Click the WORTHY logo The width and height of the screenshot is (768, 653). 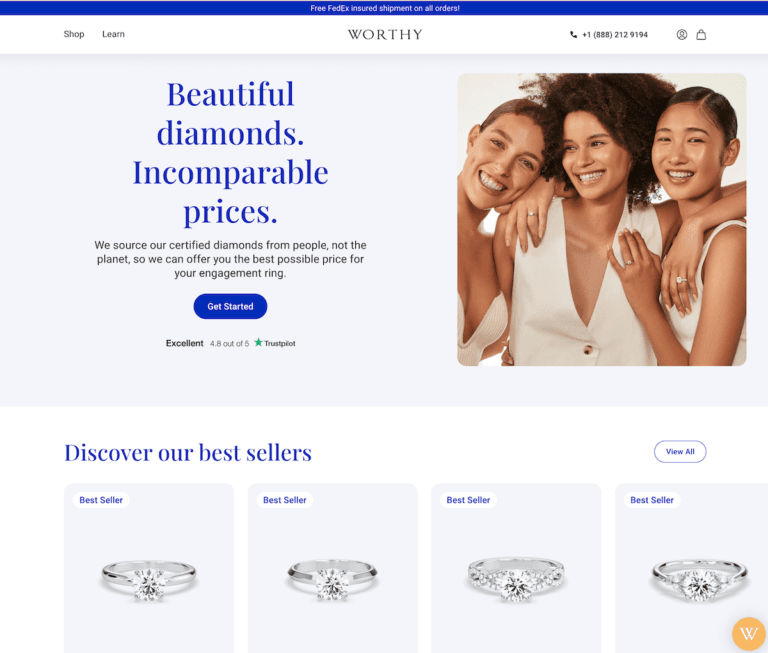(385, 34)
